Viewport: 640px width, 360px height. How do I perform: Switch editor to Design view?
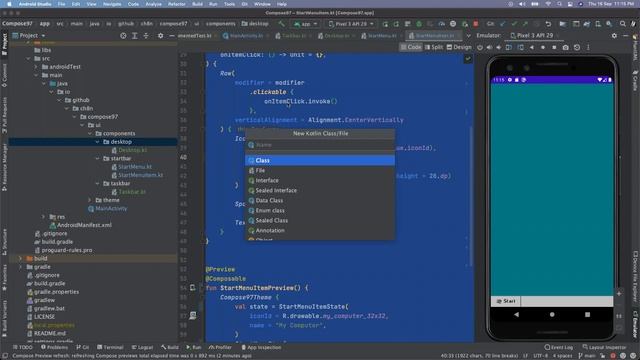459,47
